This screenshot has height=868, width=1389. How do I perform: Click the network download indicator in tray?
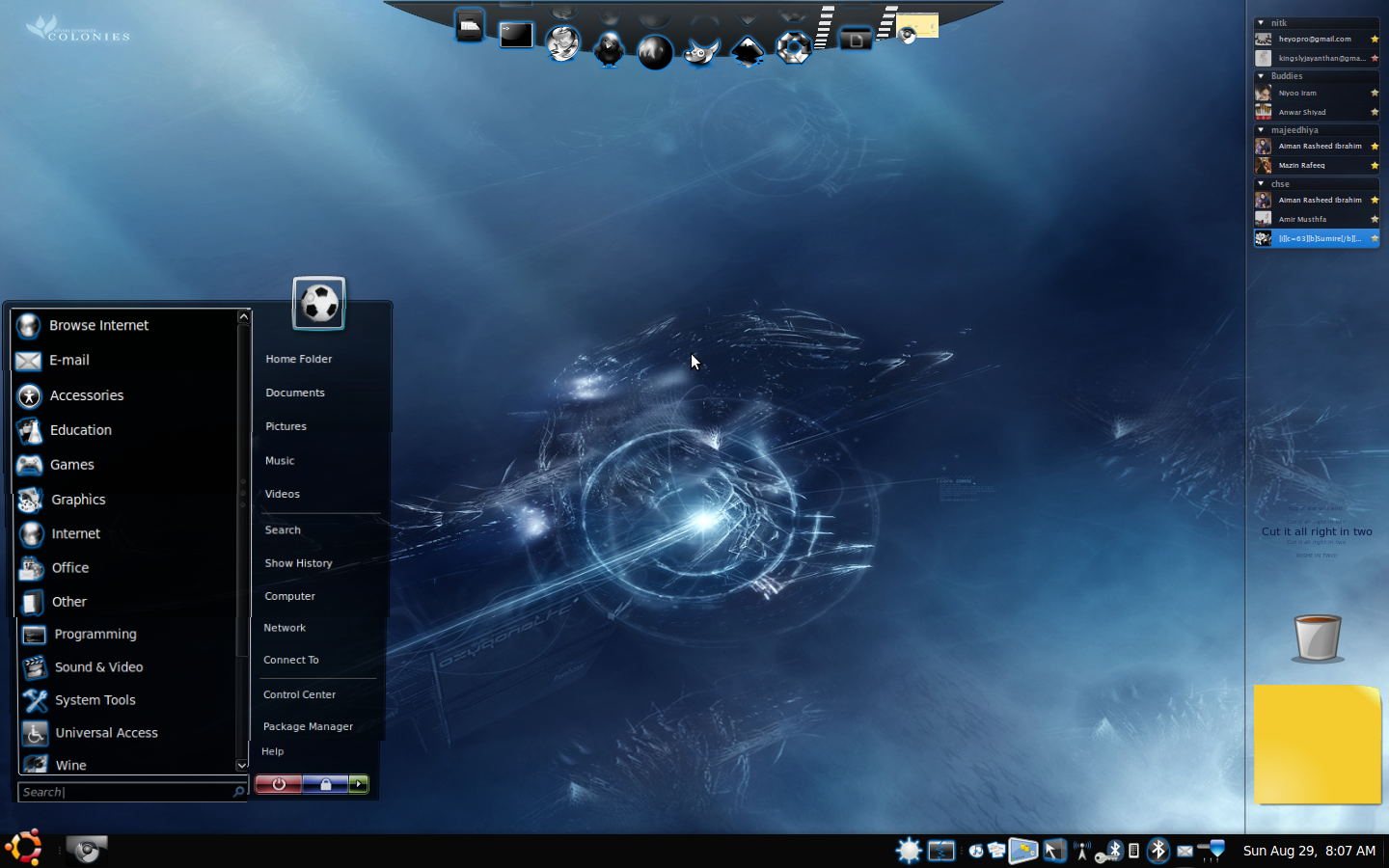[x=1212, y=850]
